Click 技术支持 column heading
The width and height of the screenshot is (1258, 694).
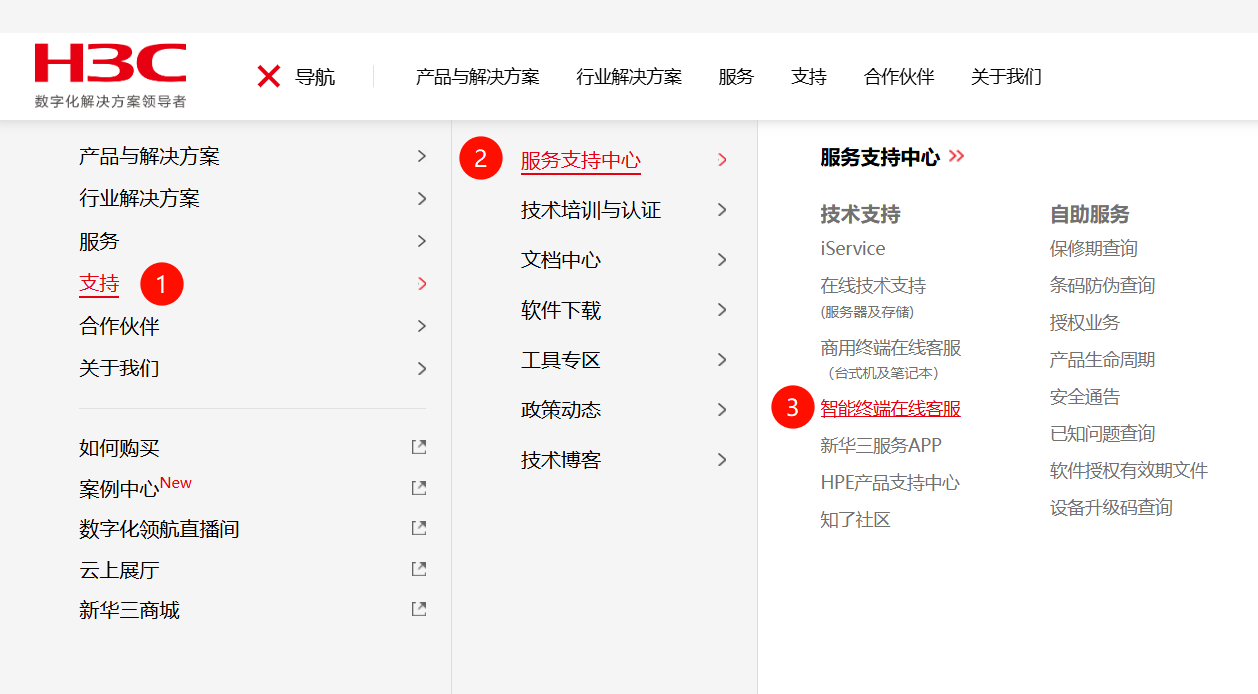click(x=860, y=214)
